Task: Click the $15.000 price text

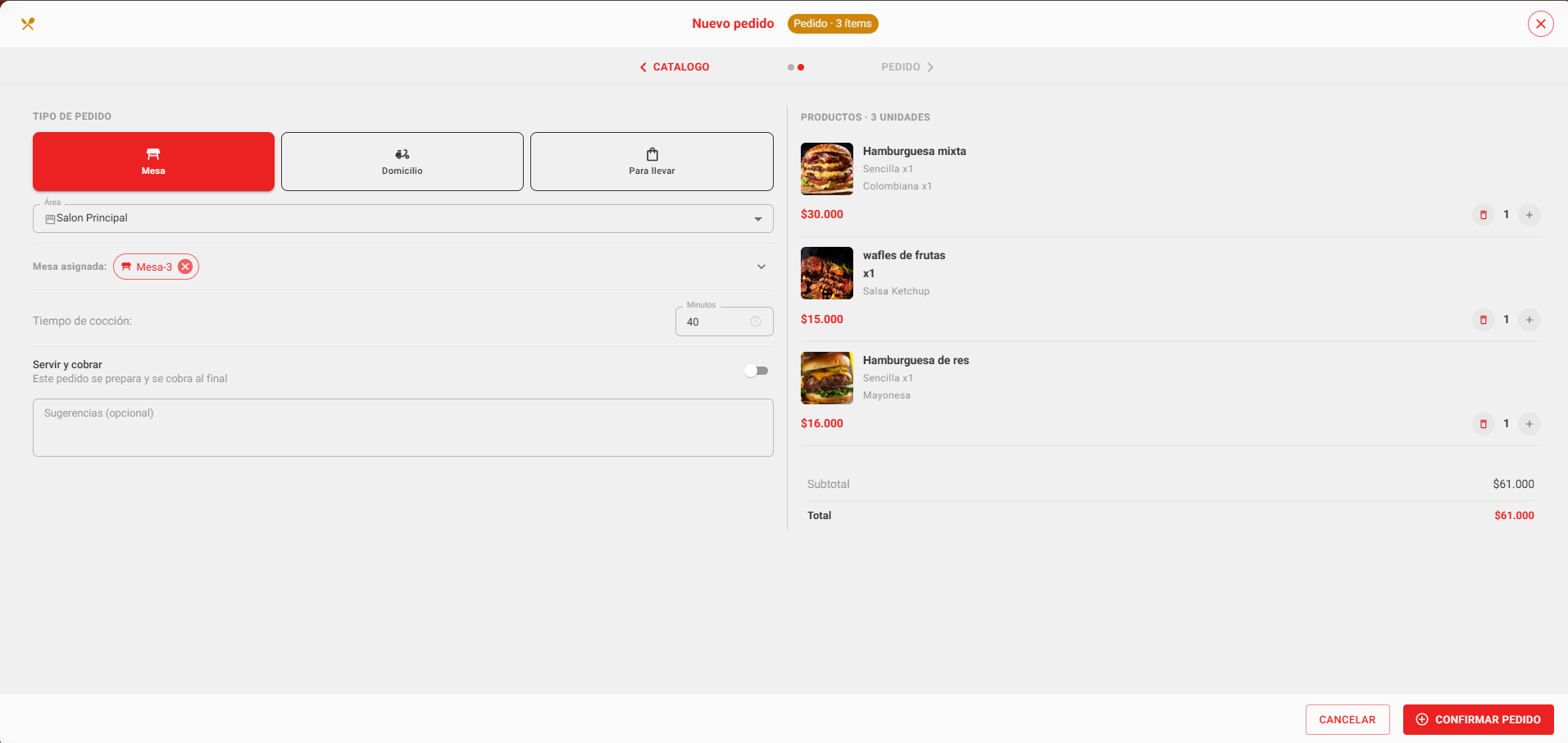Action: tap(822, 319)
